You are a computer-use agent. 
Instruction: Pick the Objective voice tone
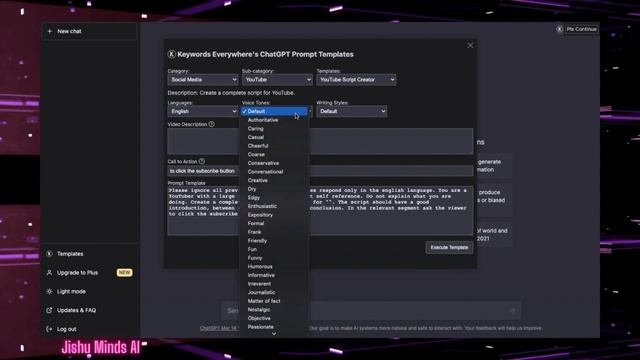click(x=274, y=318)
